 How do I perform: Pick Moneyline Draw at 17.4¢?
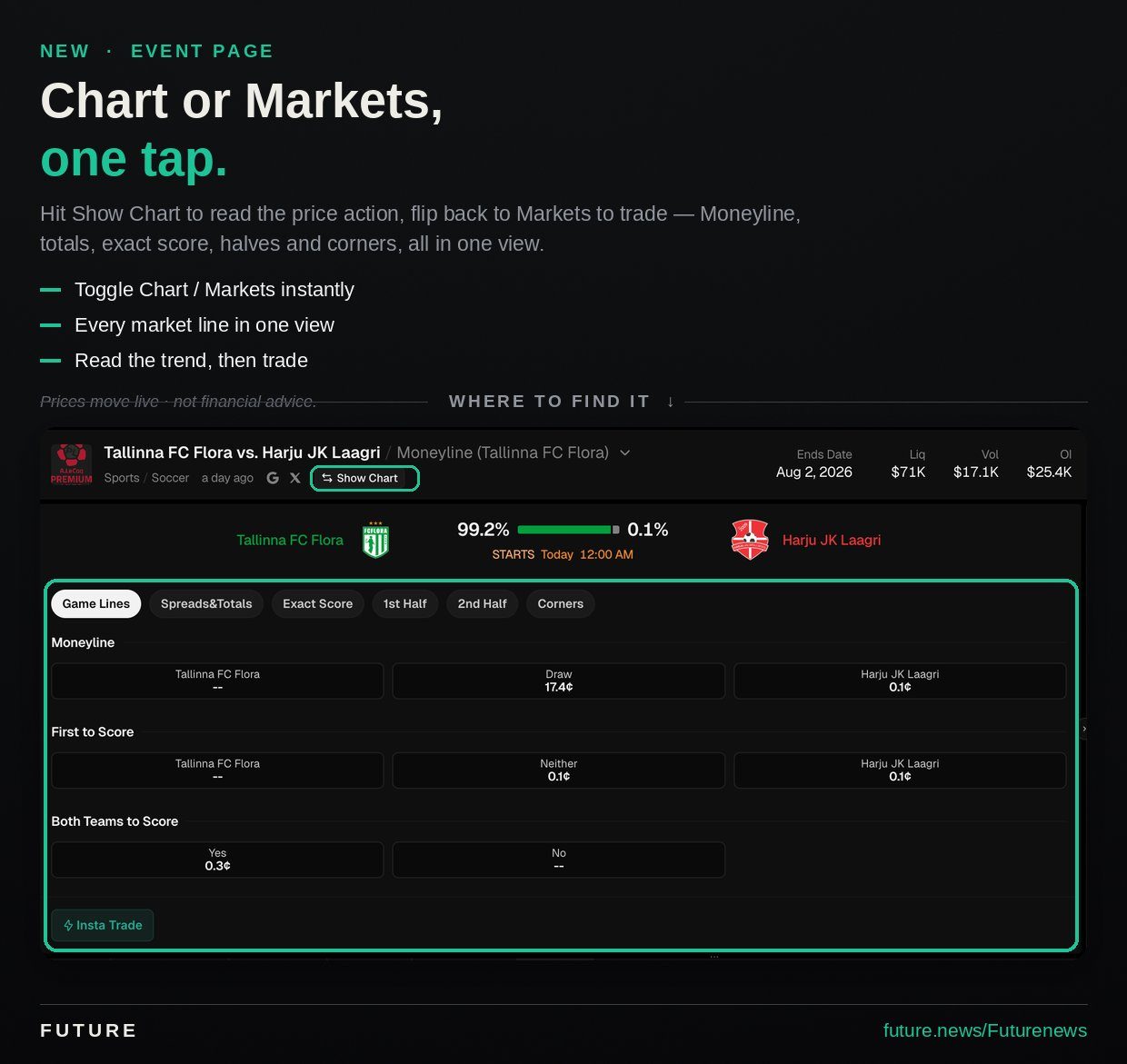558,681
